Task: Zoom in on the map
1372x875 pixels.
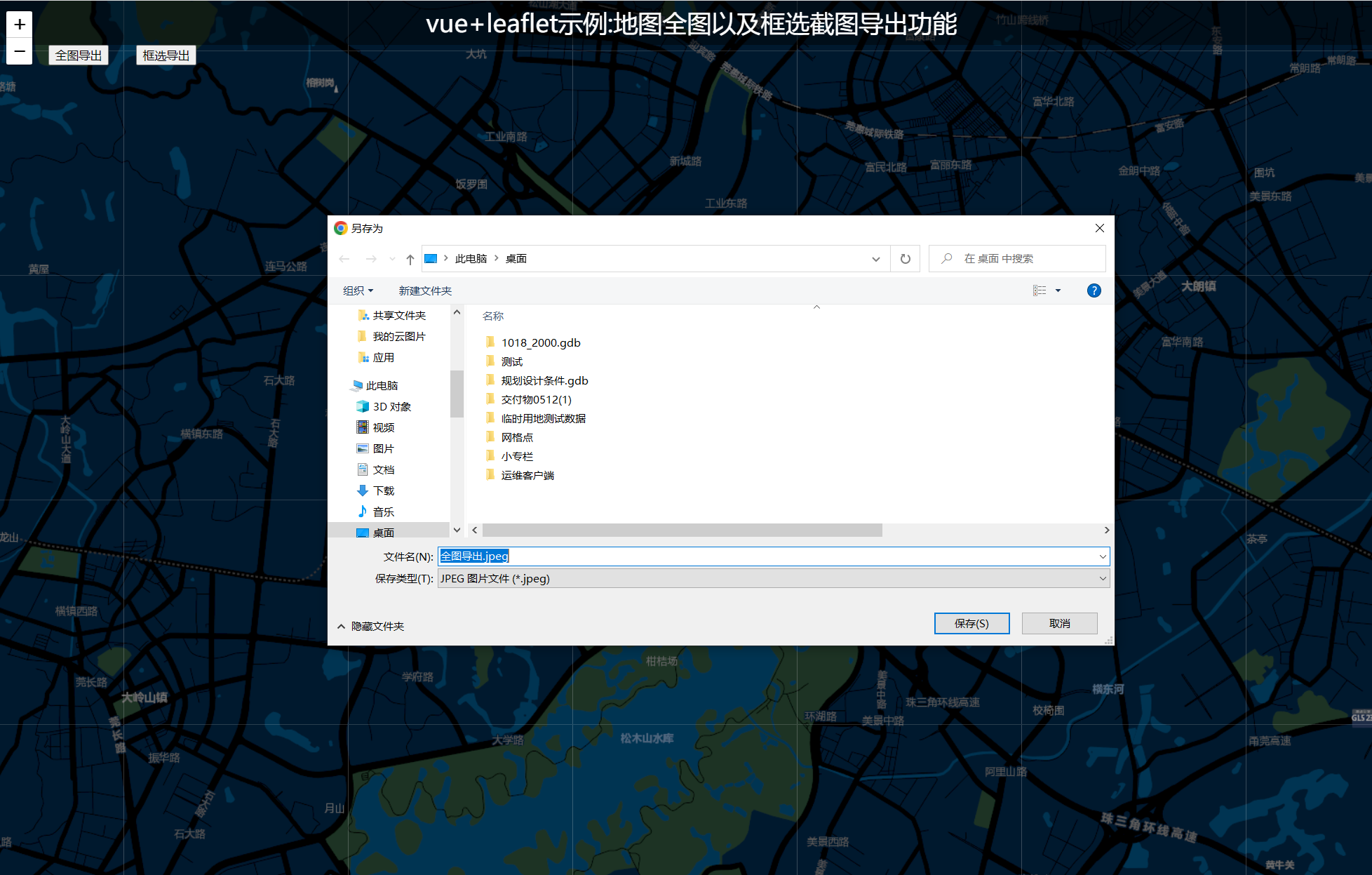Action: [19, 23]
